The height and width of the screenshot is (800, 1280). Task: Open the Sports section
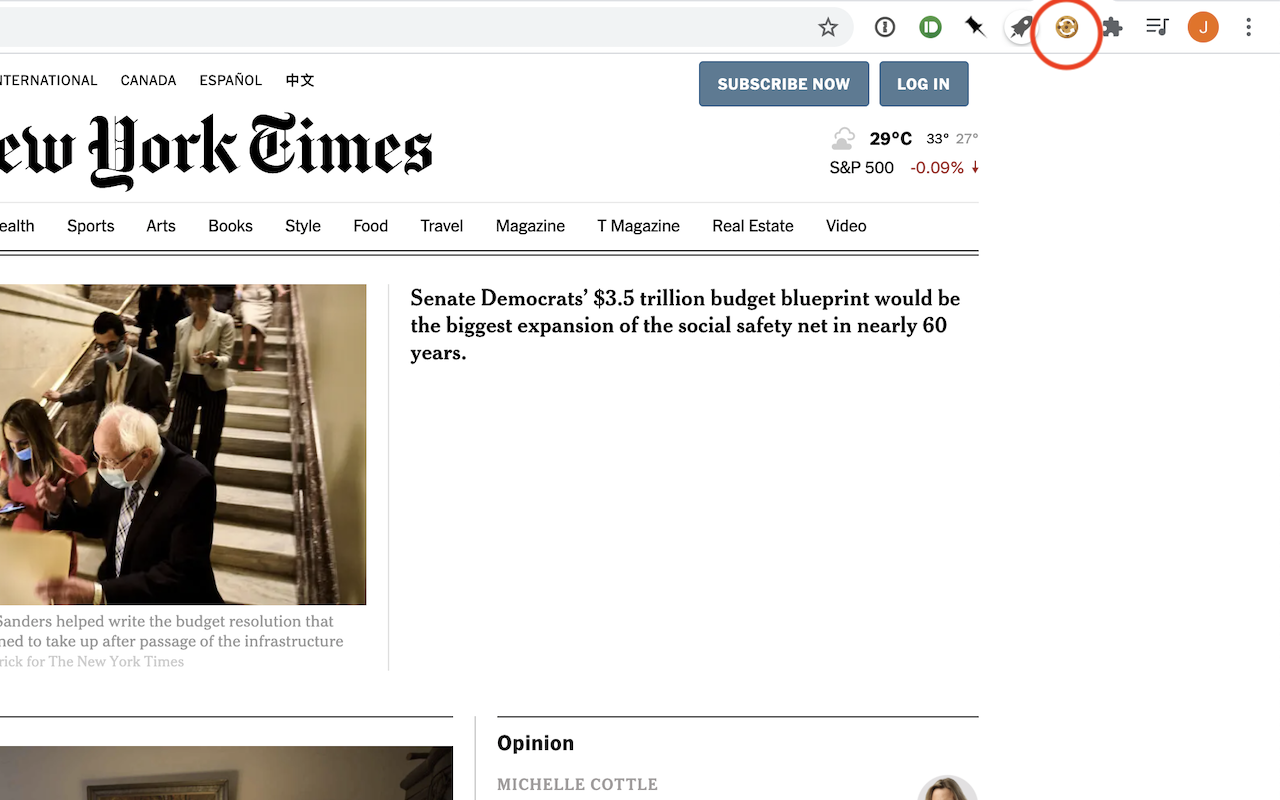(x=91, y=226)
